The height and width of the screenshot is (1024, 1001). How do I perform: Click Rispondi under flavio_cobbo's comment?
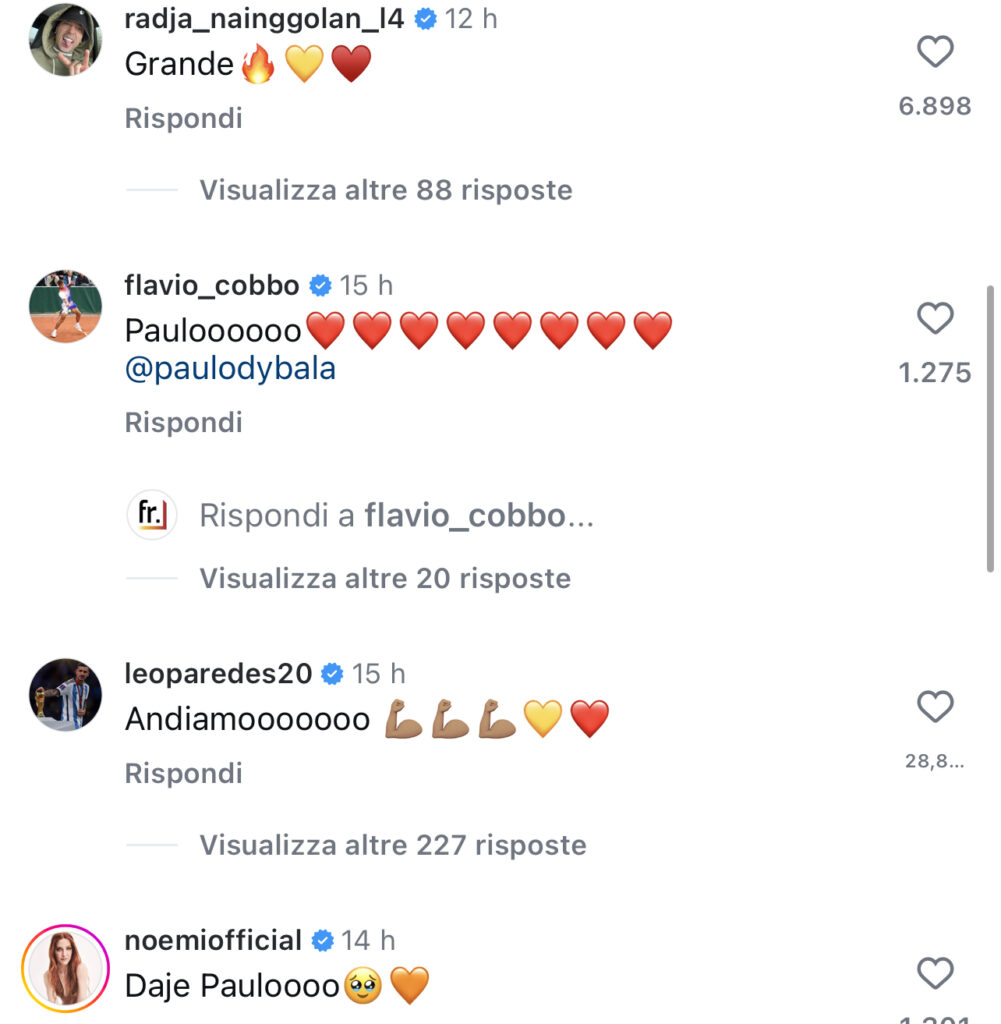[x=183, y=423]
